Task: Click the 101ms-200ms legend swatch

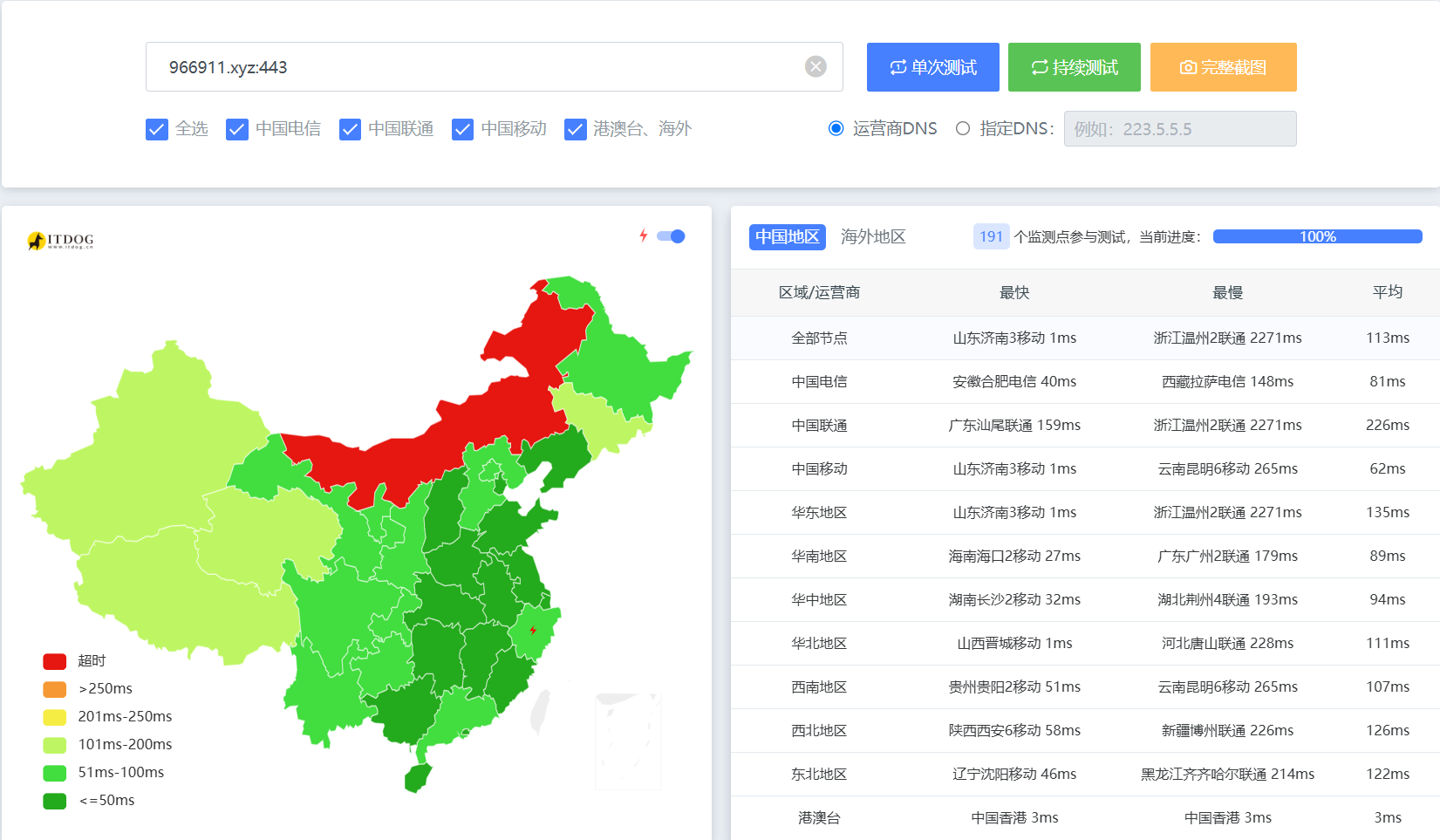Action: (x=55, y=745)
